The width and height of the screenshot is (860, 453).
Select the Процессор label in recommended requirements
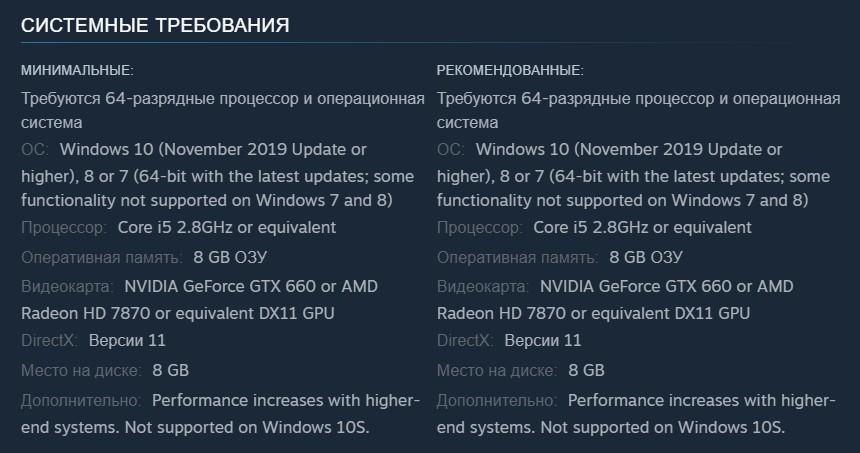pos(479,228)
